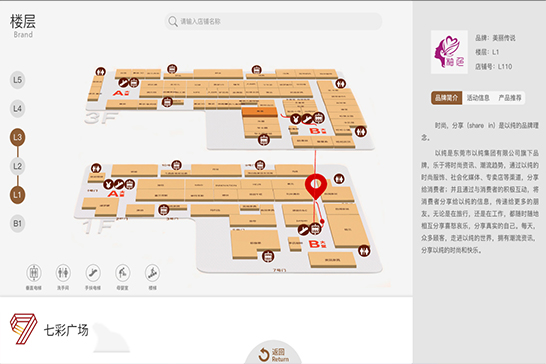Switch to the 产品推荐 tab
546x364 pixels.
(510, 98)
